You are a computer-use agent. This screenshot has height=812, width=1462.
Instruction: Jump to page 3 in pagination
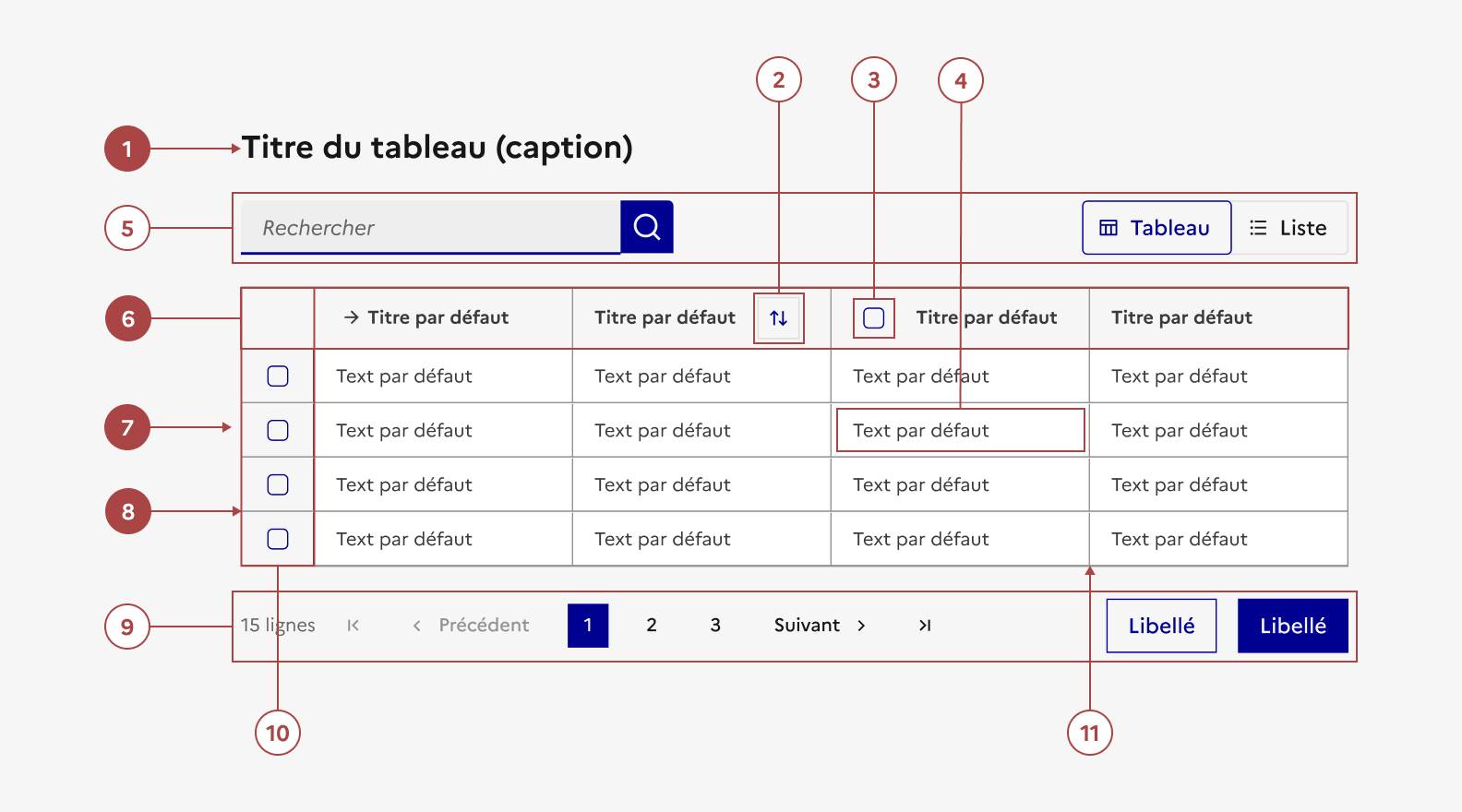coord(715,626)
